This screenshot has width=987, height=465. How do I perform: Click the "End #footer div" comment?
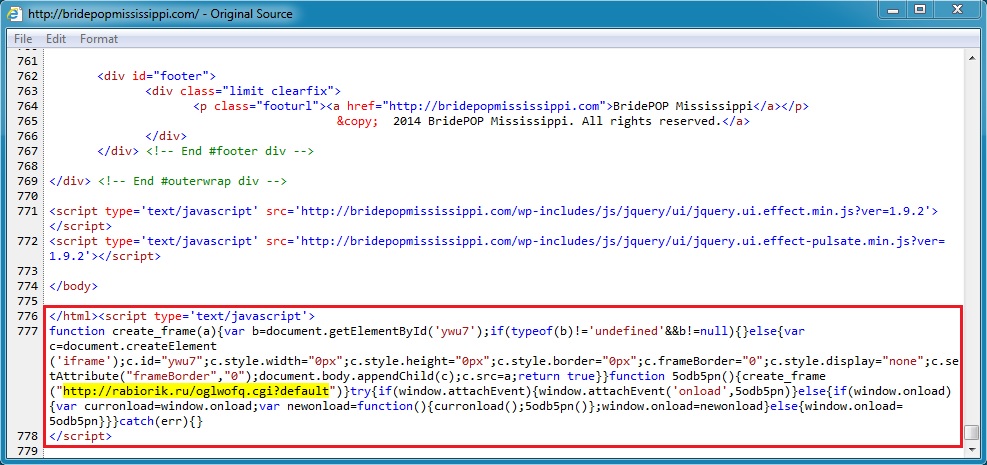[229, 152]
